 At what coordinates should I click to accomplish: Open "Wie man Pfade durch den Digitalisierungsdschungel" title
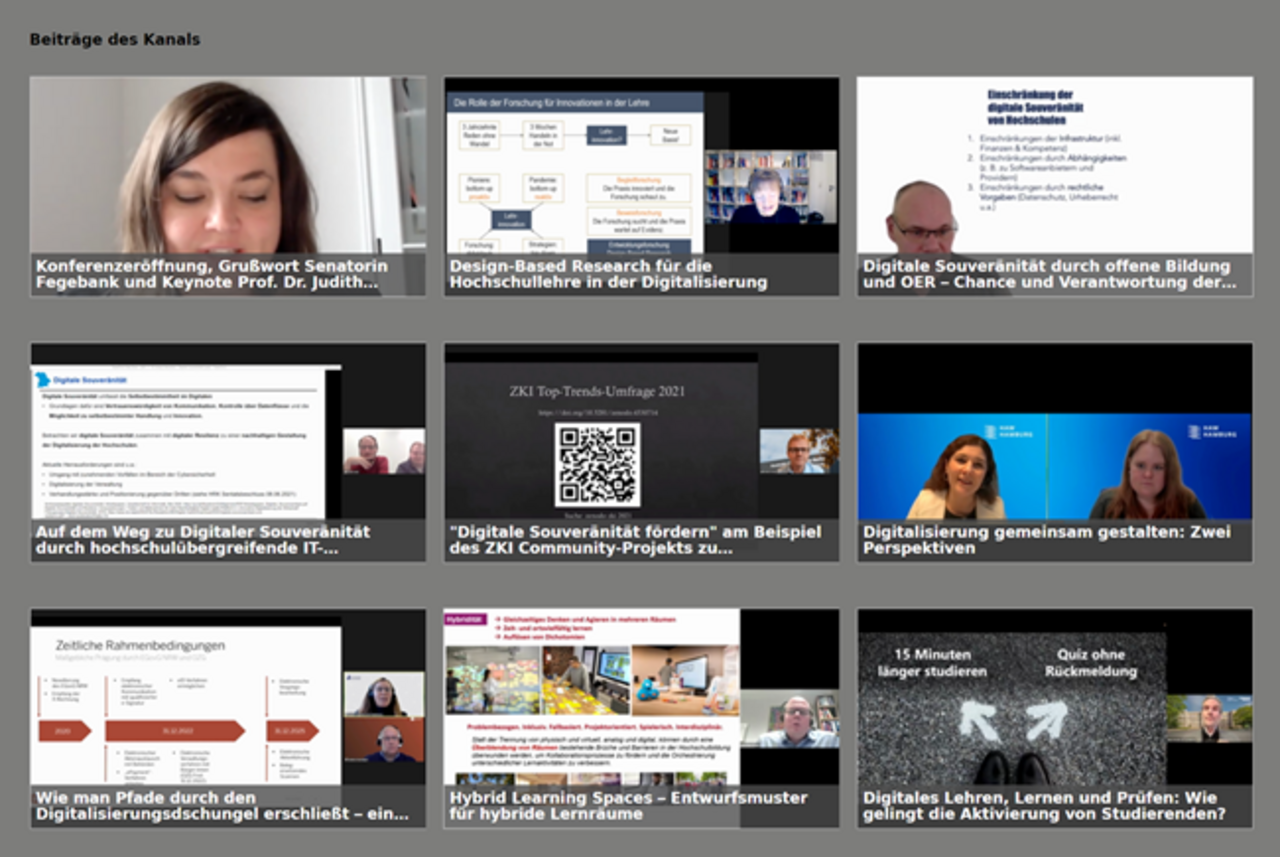point(222,806)
